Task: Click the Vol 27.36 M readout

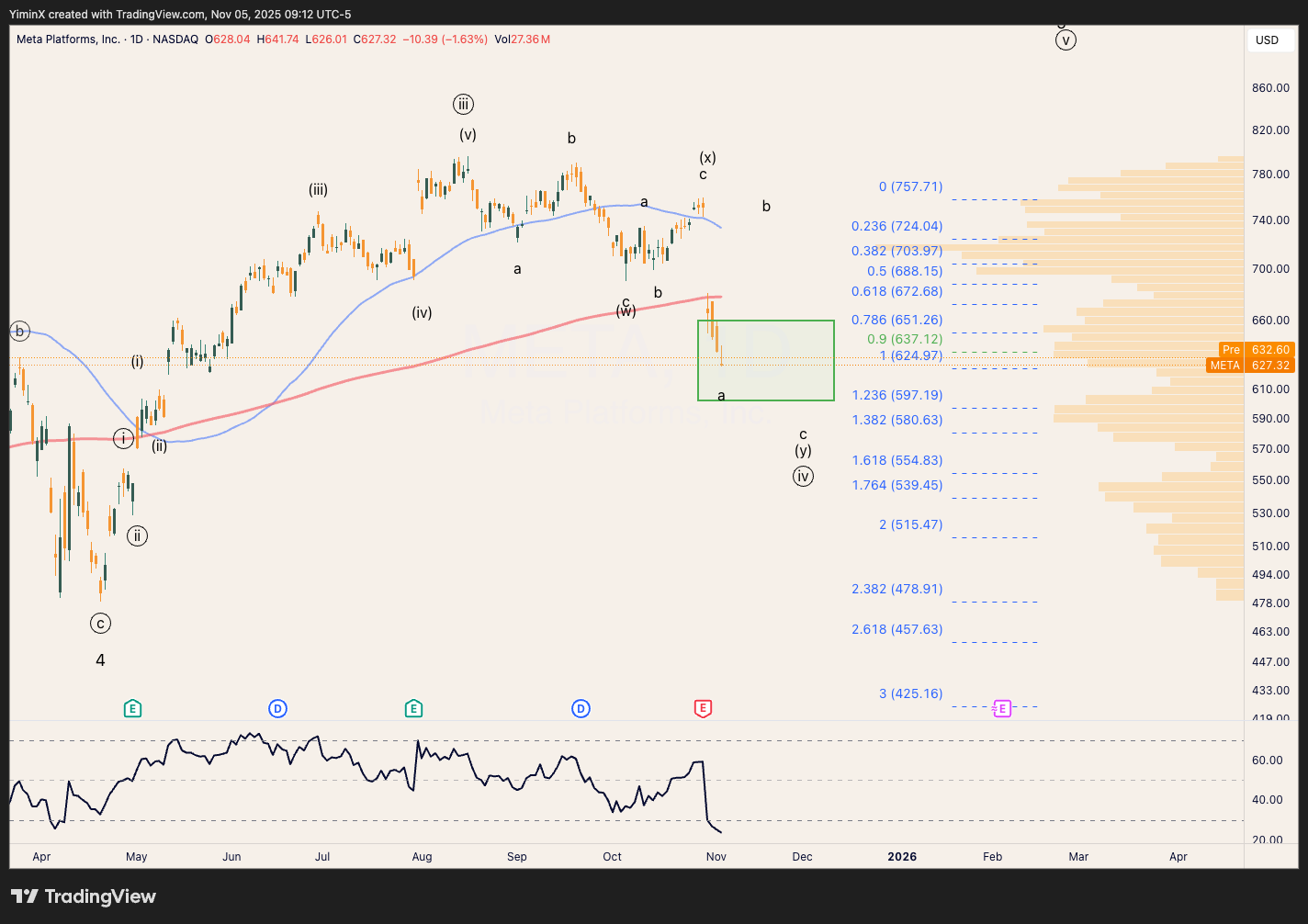Action: (x=523, y=39)
